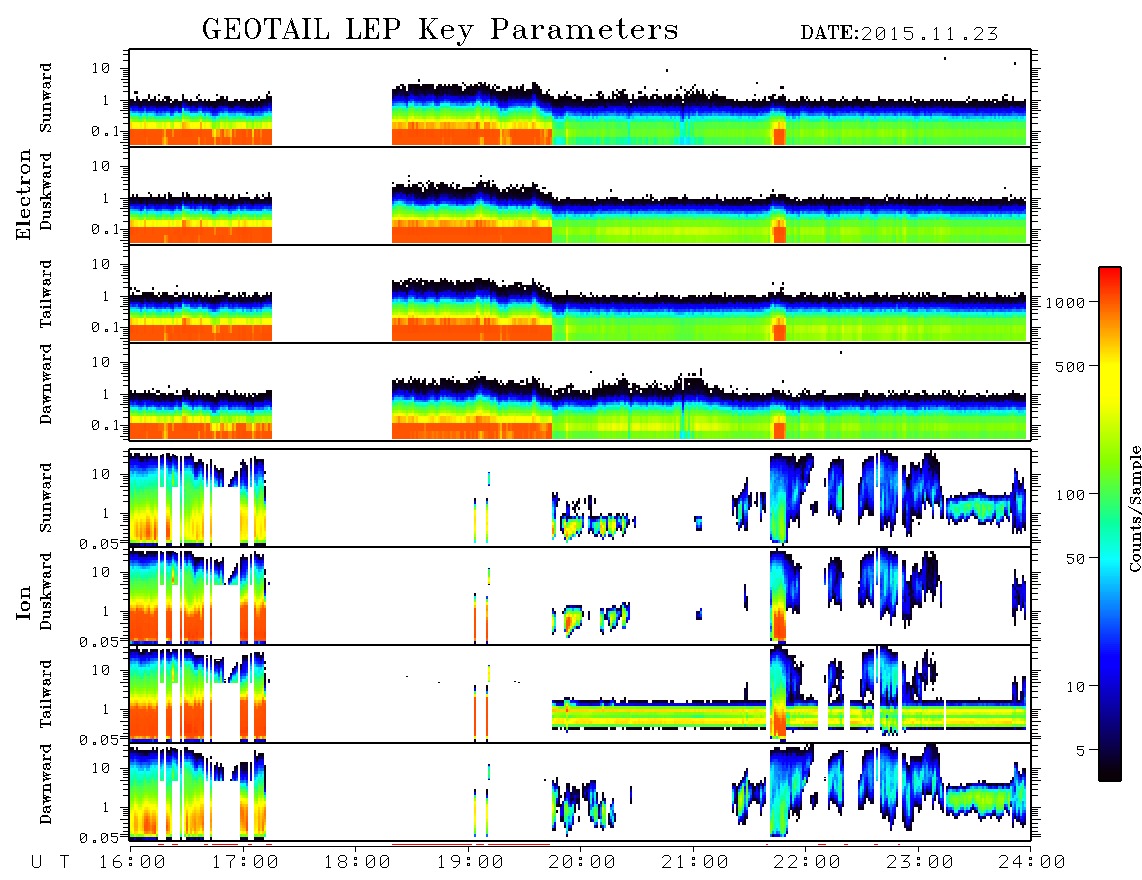Click the 50 colorbar tick label

(1075, 559)
